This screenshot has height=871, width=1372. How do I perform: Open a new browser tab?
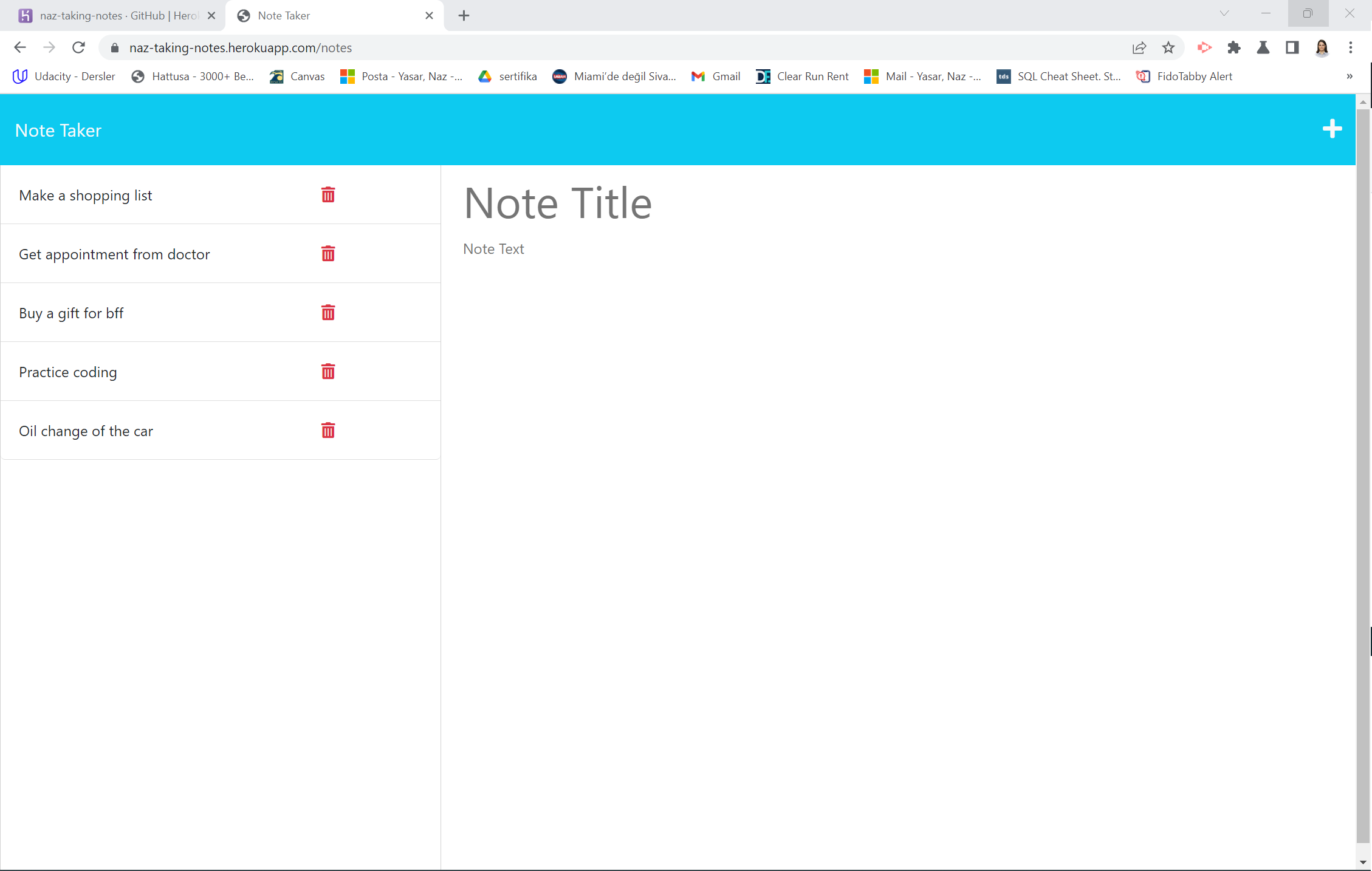pos(464,16)
